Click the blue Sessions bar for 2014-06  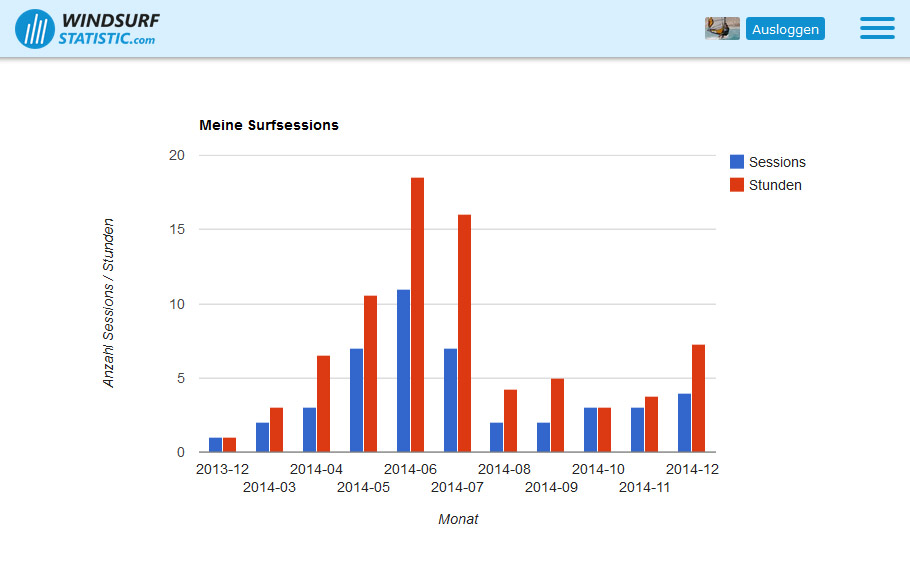(403, 371)
